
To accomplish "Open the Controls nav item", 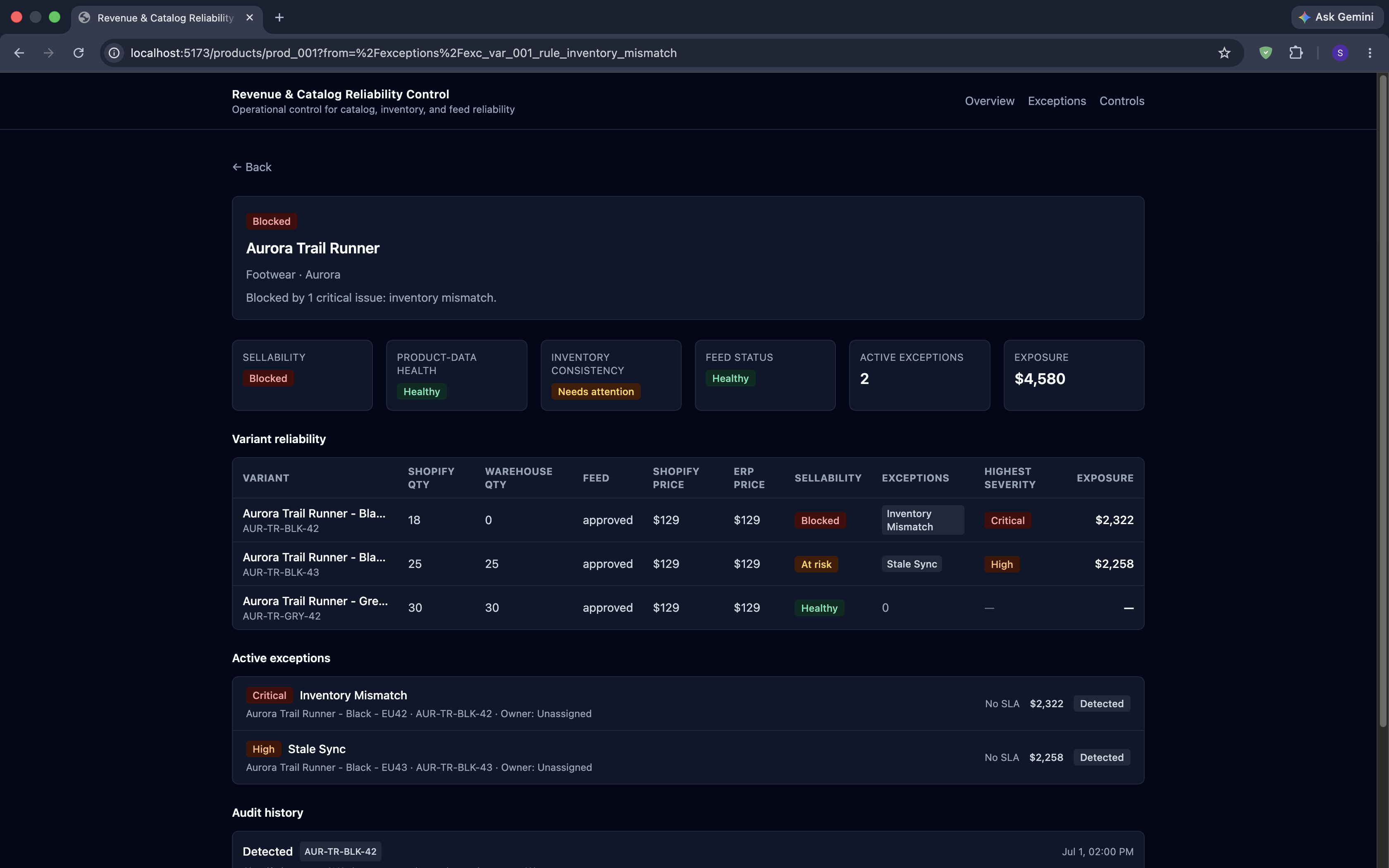I will (x=1122, y=101).
